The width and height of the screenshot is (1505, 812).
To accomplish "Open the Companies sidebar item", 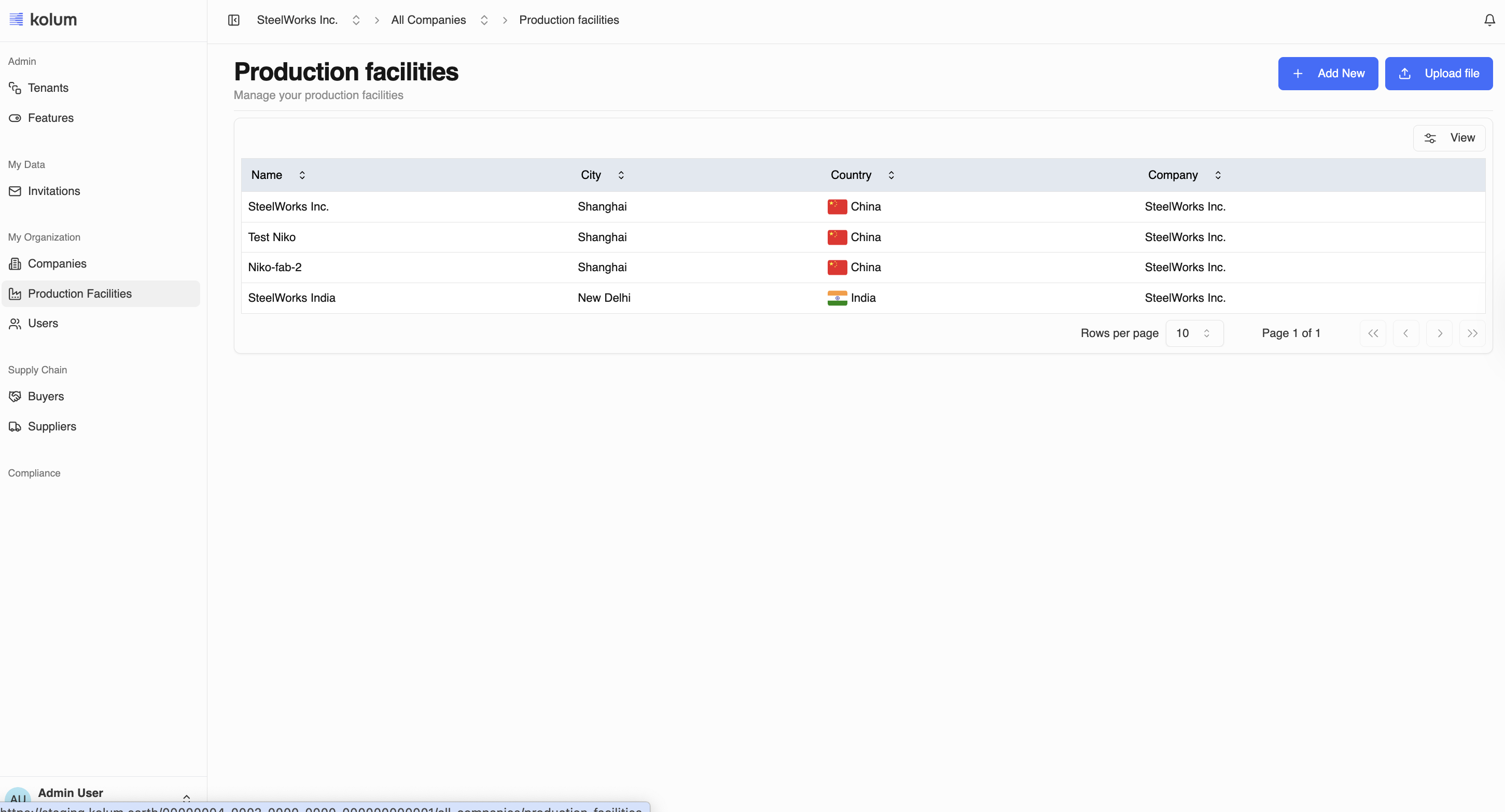I will click(x=57, y=263).
